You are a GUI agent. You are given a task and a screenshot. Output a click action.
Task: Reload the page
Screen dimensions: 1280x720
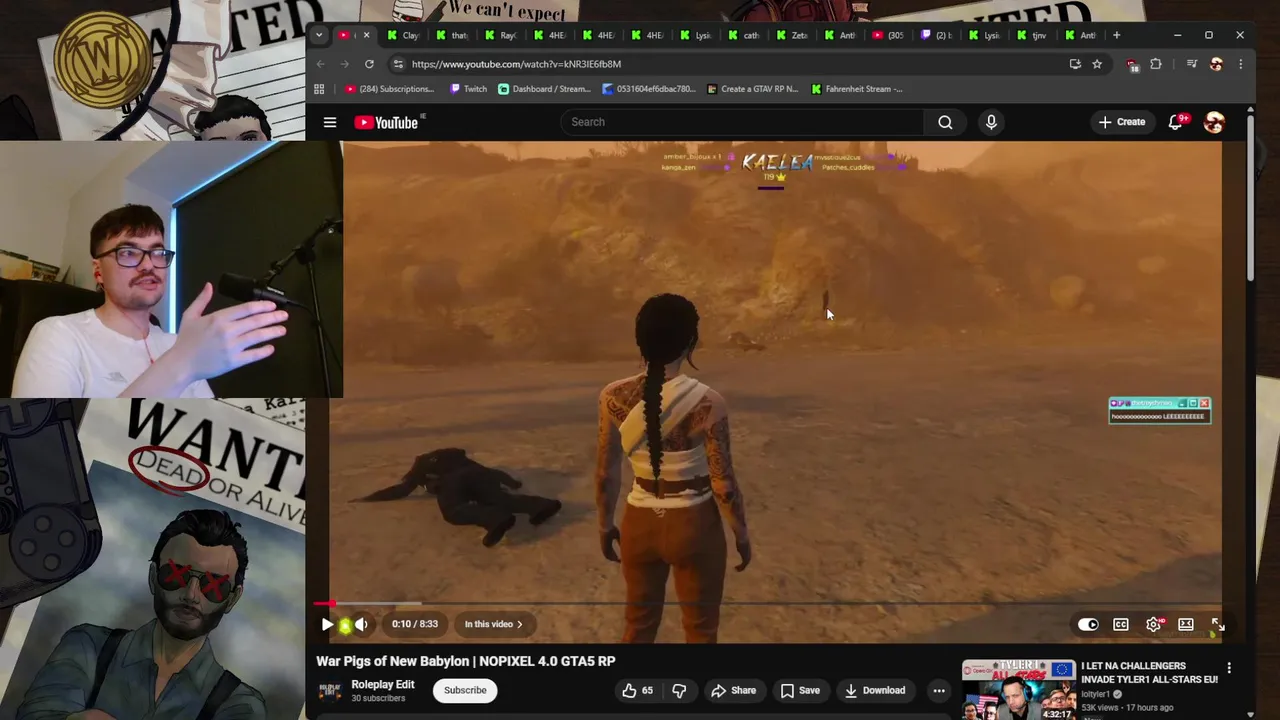[369, 64]
